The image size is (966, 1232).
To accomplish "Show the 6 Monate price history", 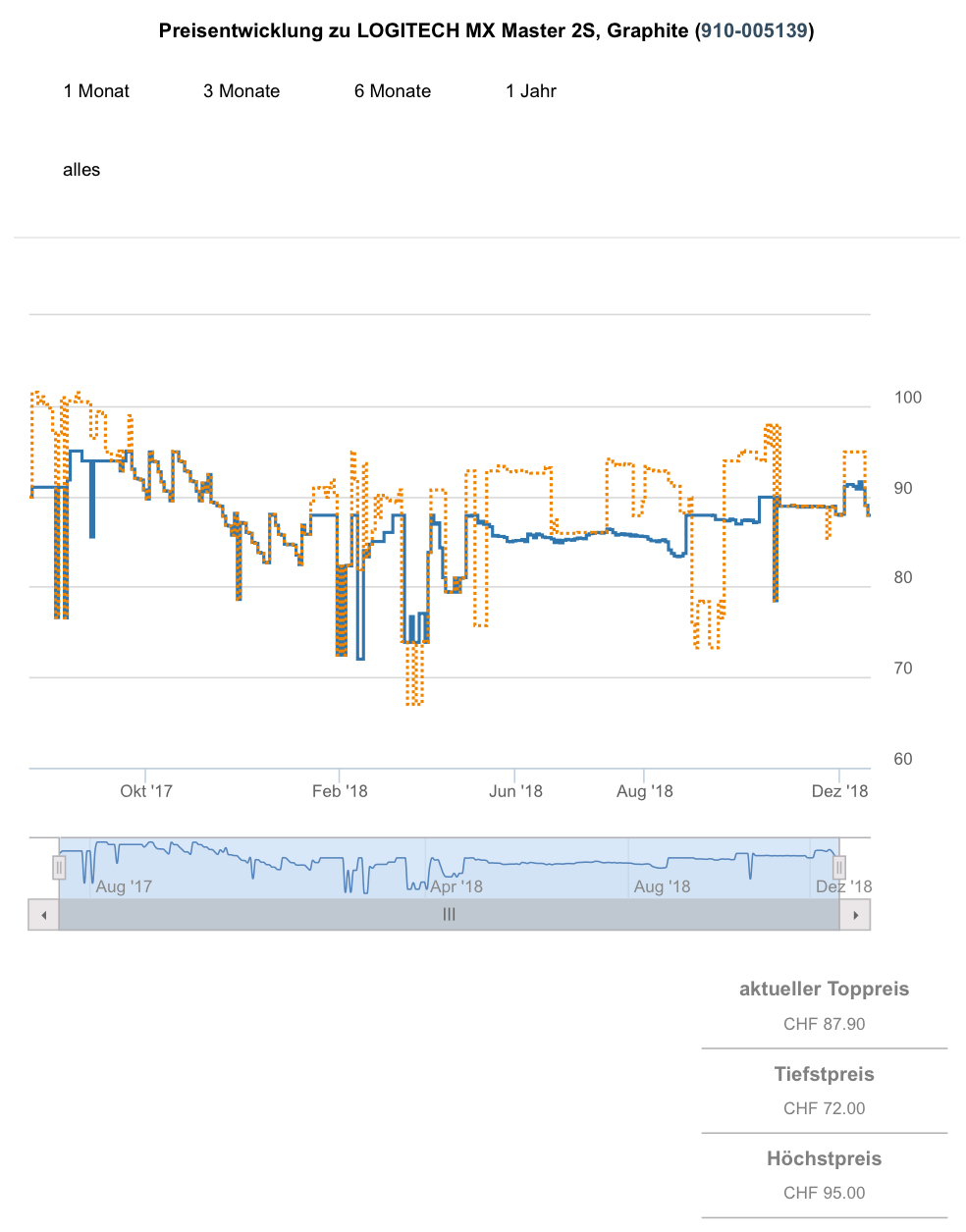I will pos(393,91).
